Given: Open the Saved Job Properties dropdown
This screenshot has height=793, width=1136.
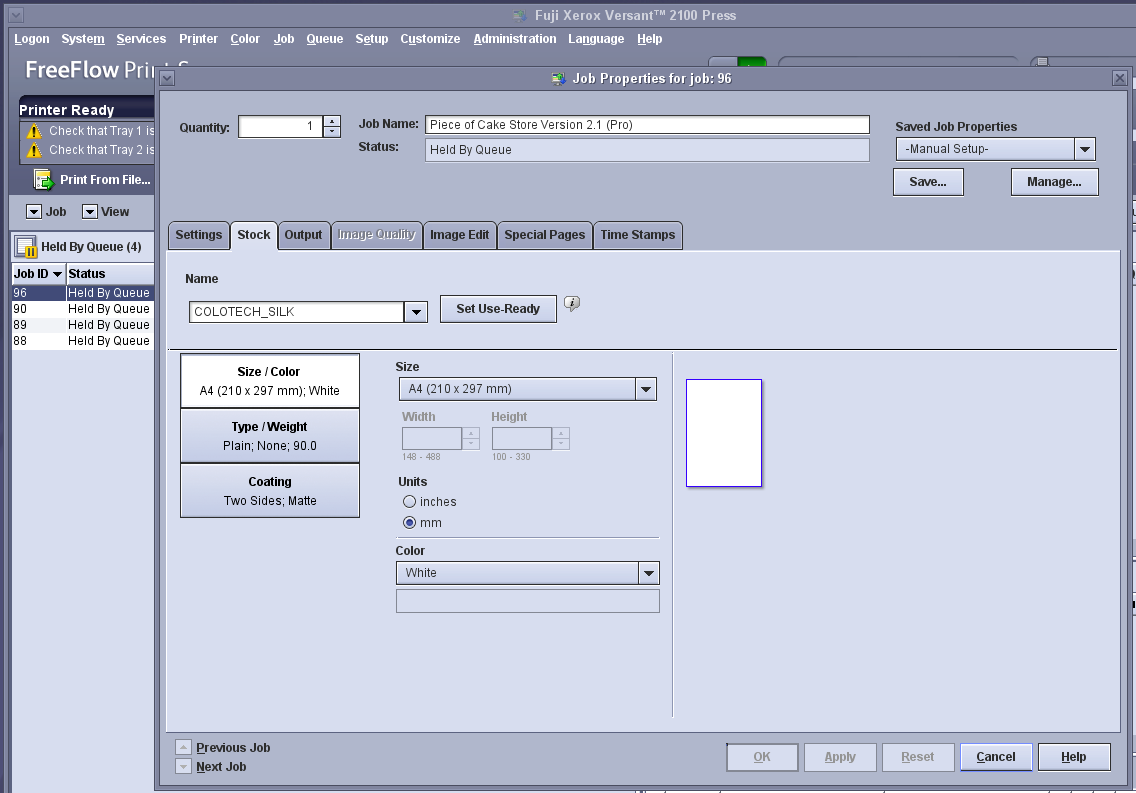Looking at the screenshot, I should pyautogui.click(x=1084, y=149).
